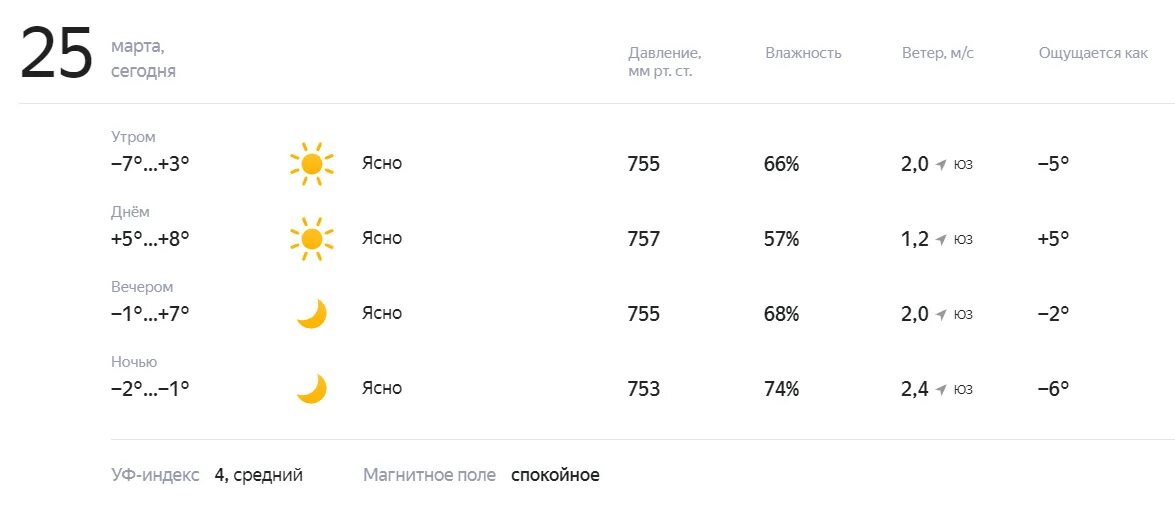Click the Давление column header
Screen dimensions: 1175x505
664,62
